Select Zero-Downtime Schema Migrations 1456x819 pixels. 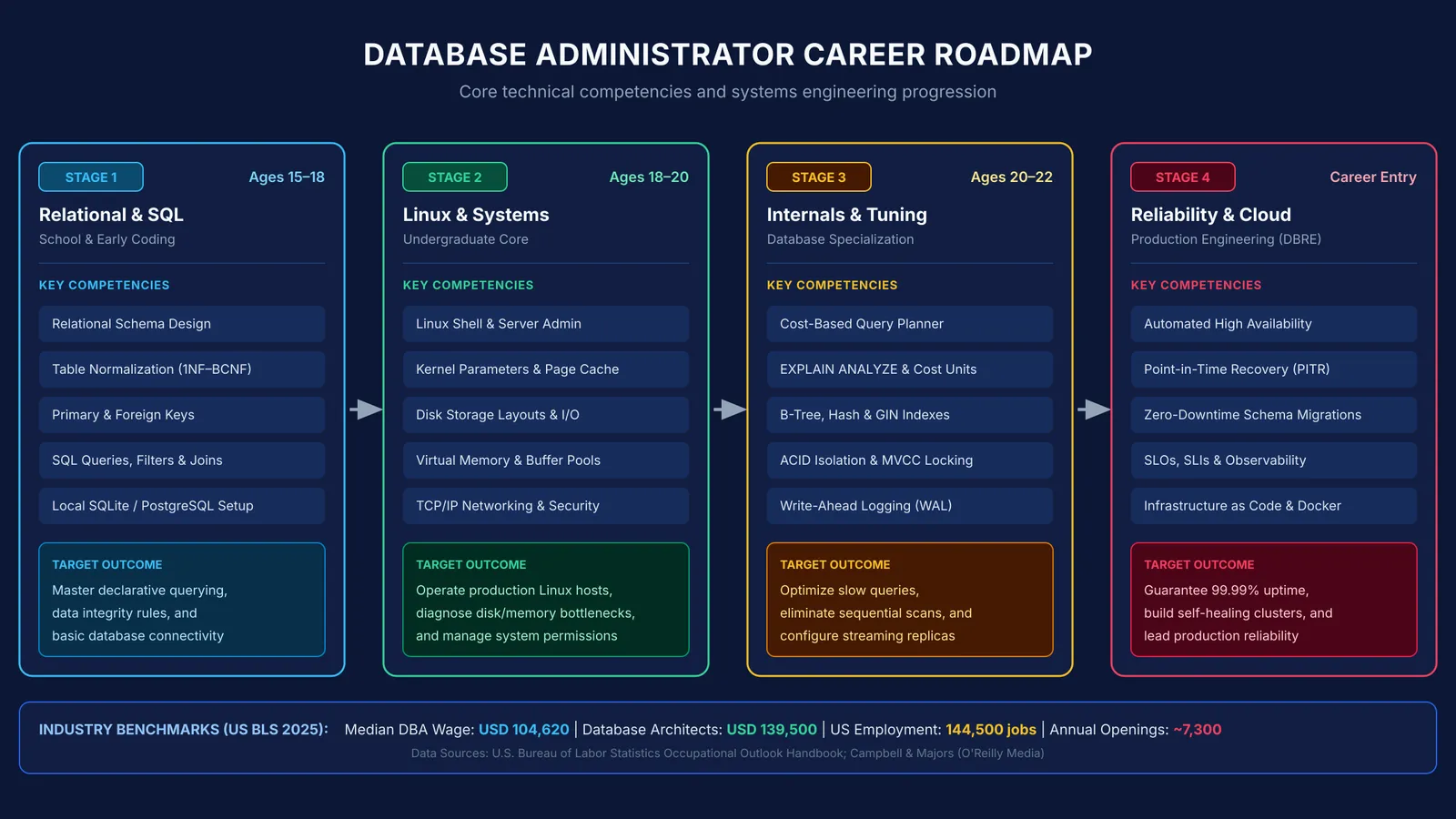coord(1274,415)
